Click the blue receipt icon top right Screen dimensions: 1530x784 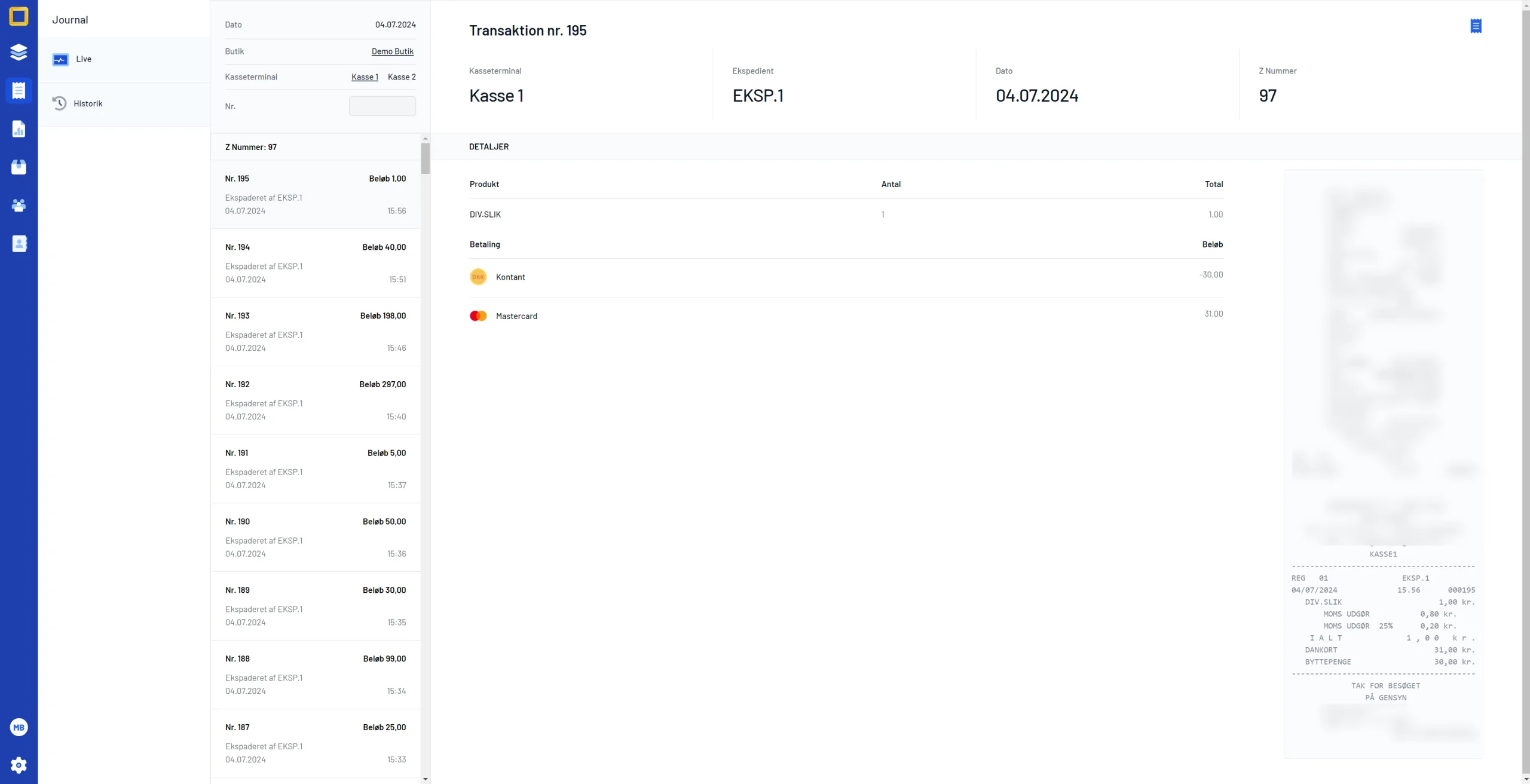coord(1476,26)
